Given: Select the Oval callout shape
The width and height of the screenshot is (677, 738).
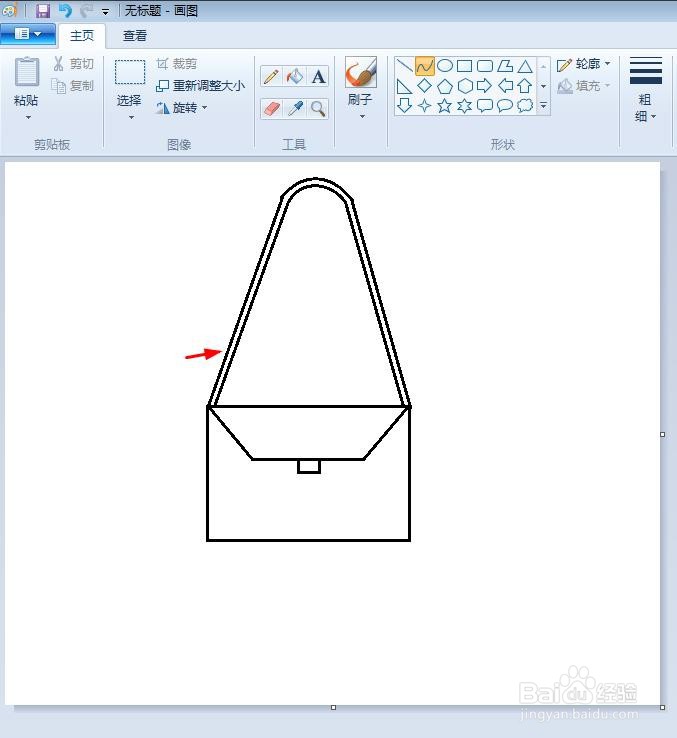Looking at the screenshot, I should tap(505, 105).
